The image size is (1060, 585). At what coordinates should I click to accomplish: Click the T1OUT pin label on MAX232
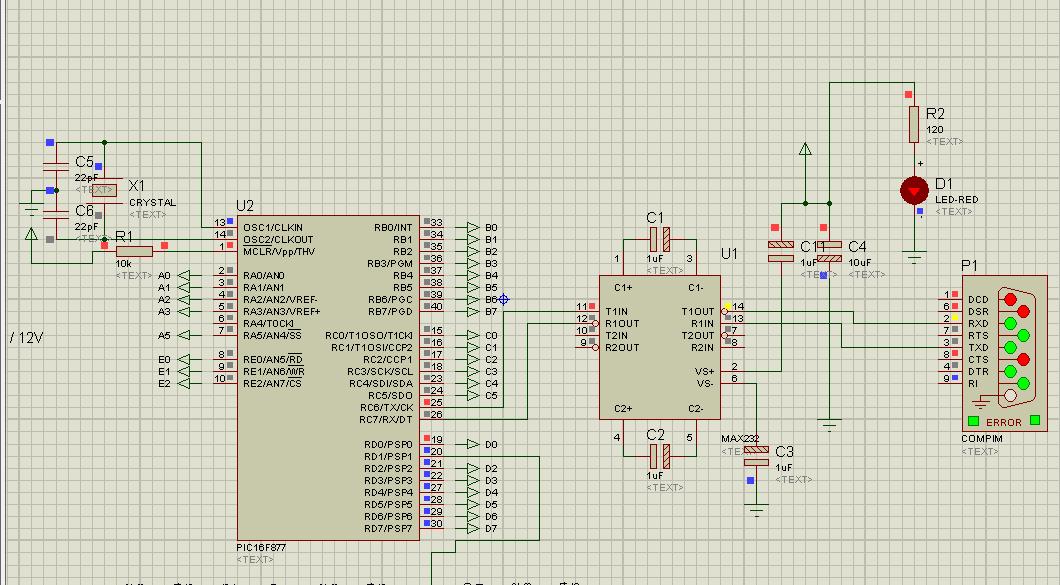(698, 312)
